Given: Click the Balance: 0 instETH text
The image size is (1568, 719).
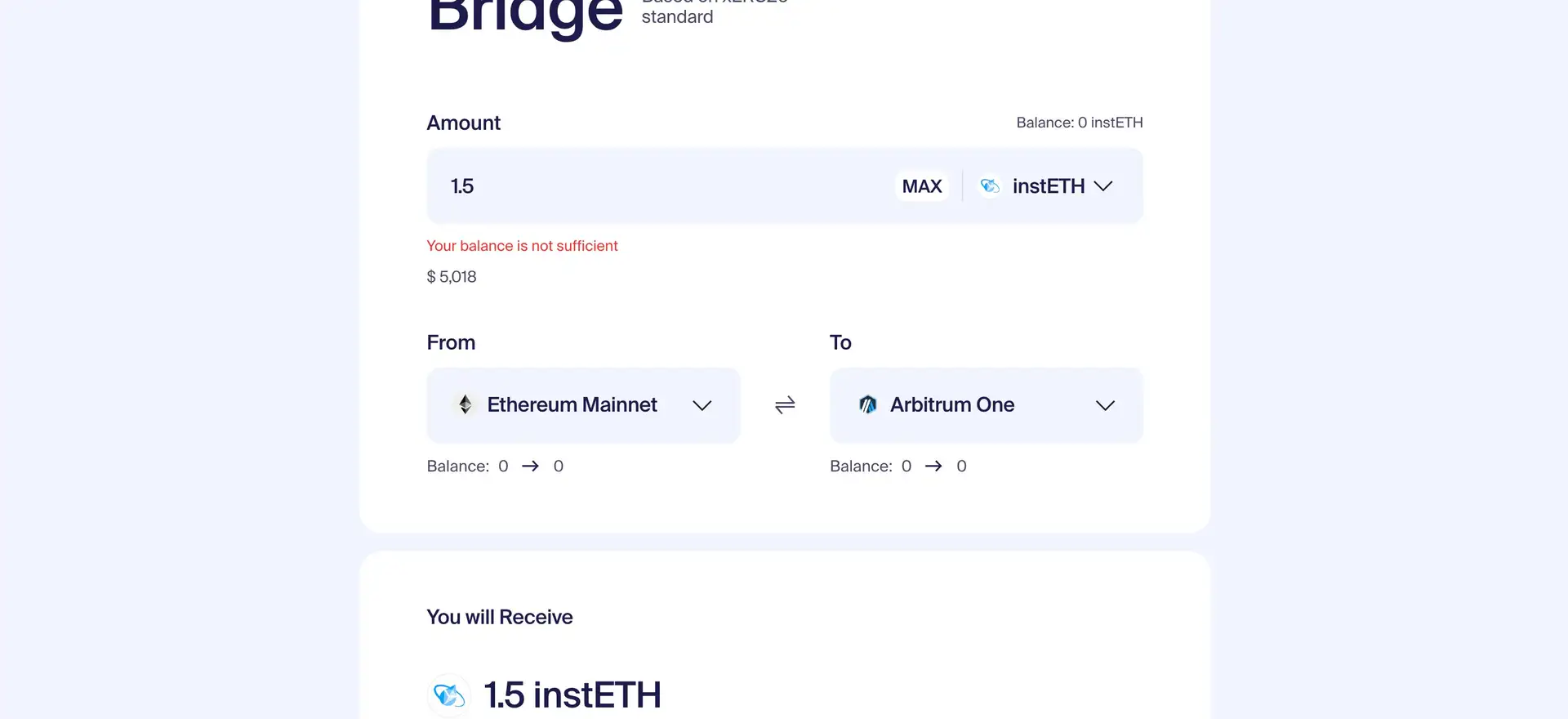Looking at the screenshot, I should (1079, 123).
